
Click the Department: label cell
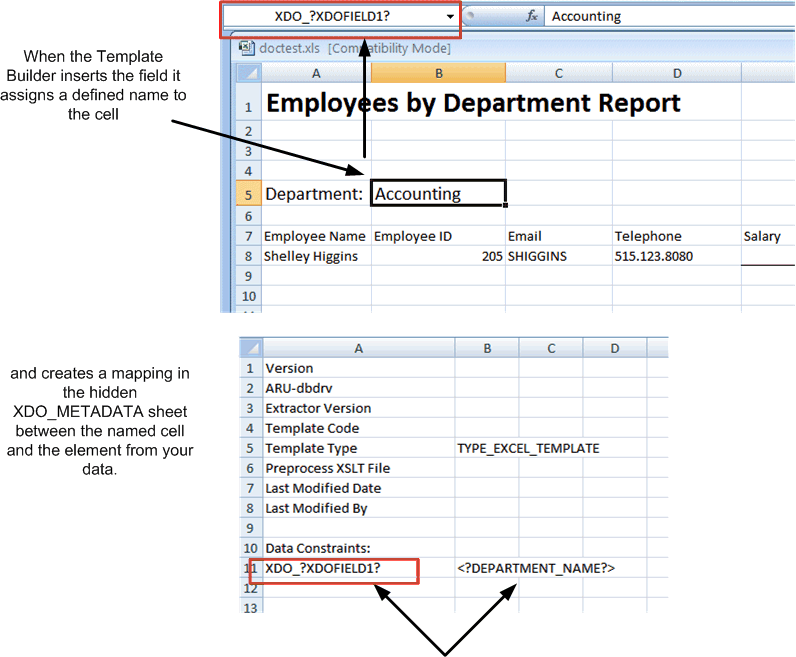[316, 193]
